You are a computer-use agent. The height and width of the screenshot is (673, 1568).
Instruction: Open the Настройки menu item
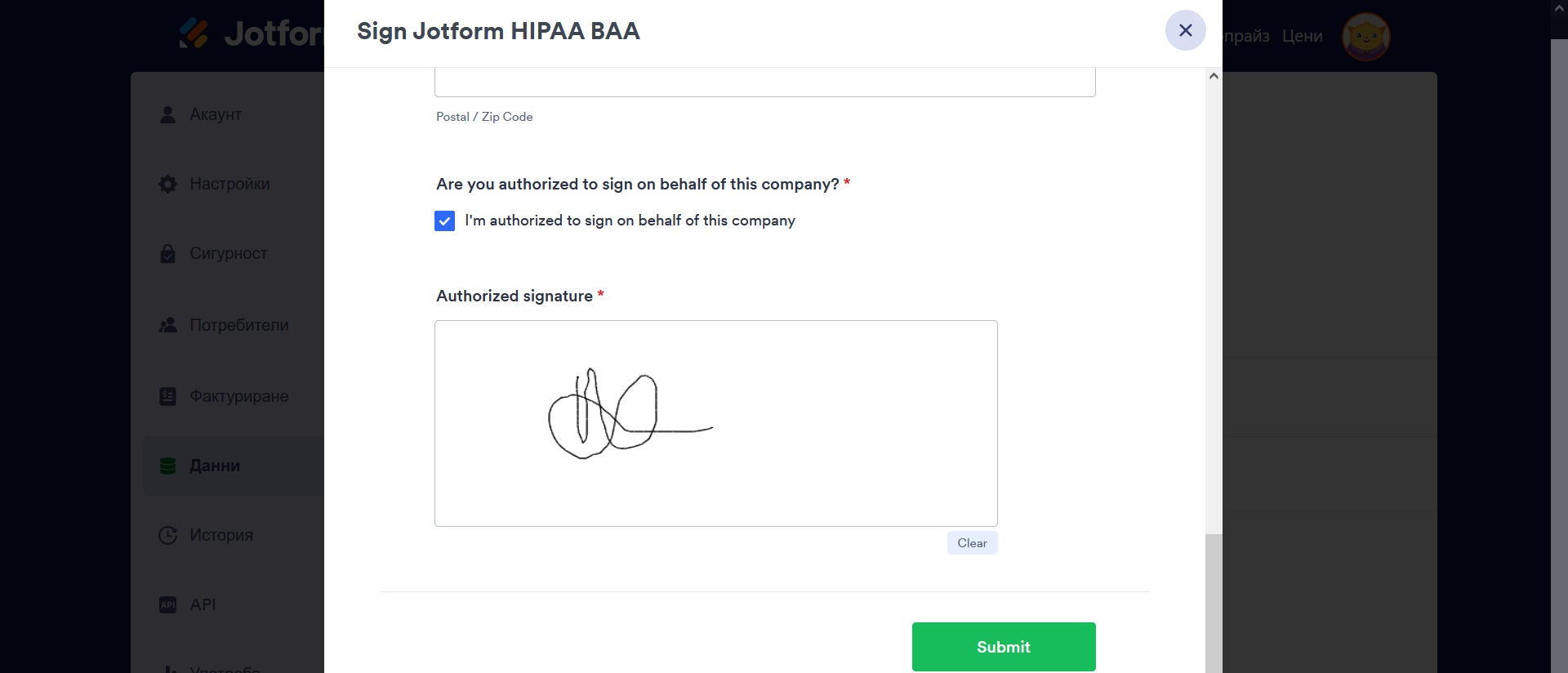click(229, 185)
